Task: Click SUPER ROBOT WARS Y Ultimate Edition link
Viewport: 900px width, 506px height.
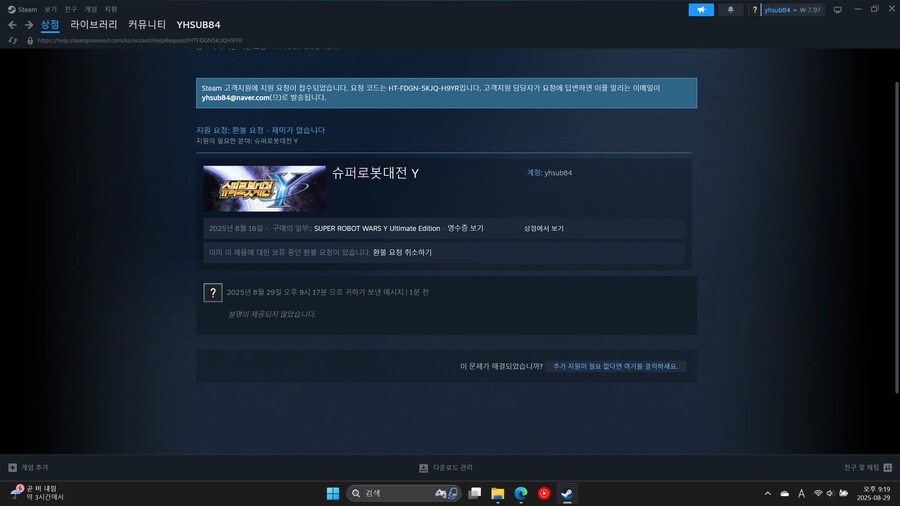Action: [377, 228]
